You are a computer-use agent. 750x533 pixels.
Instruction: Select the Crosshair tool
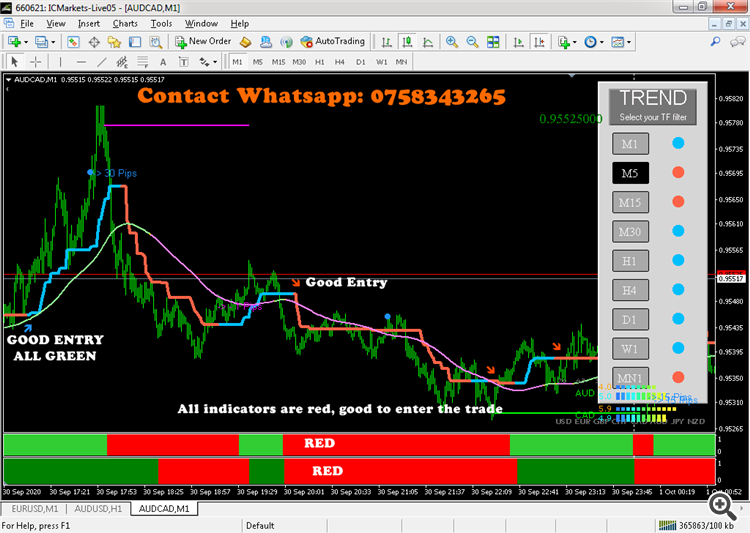[35, 62]
